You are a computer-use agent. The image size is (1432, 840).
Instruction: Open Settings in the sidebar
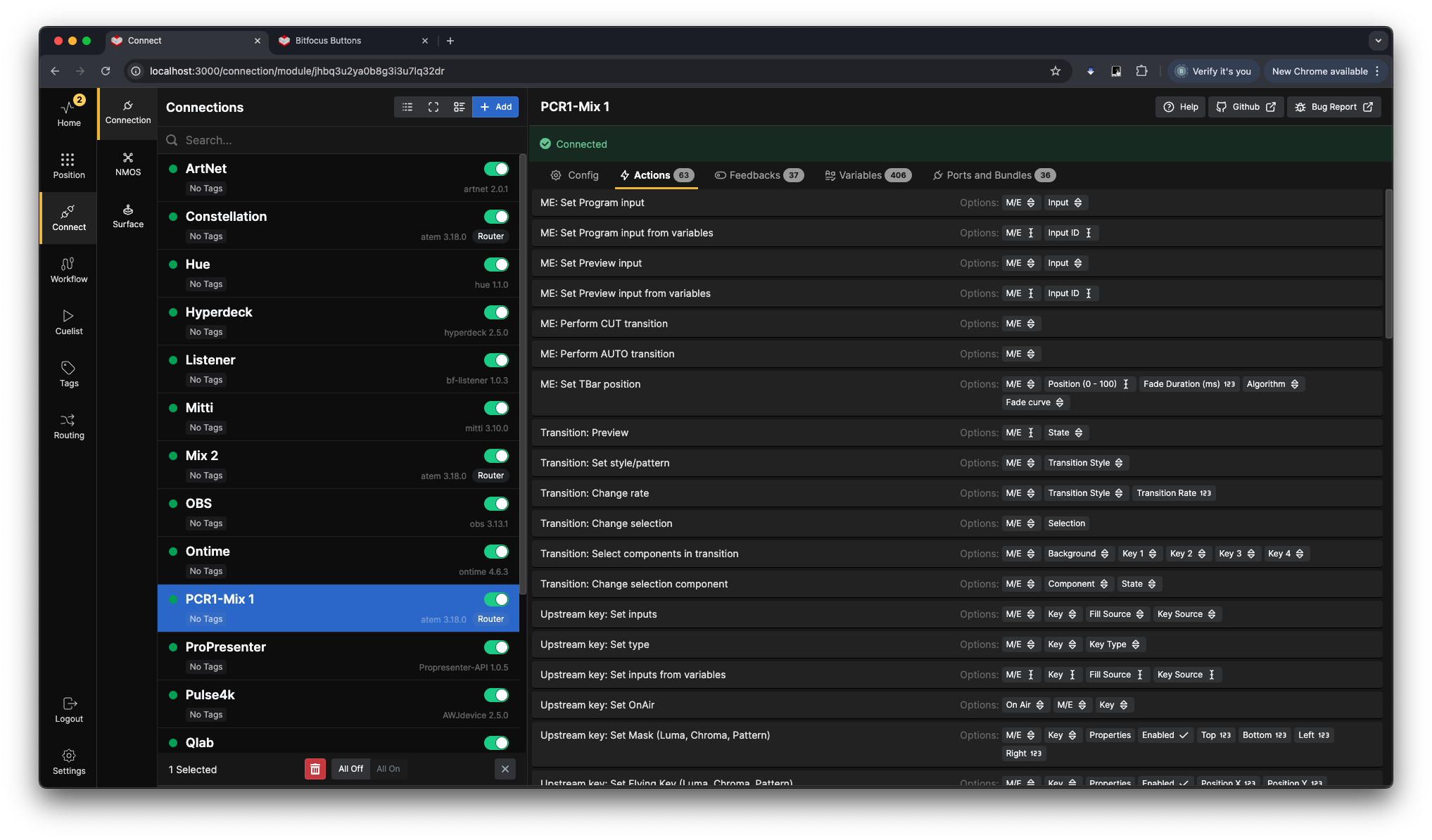coord(69,762)
